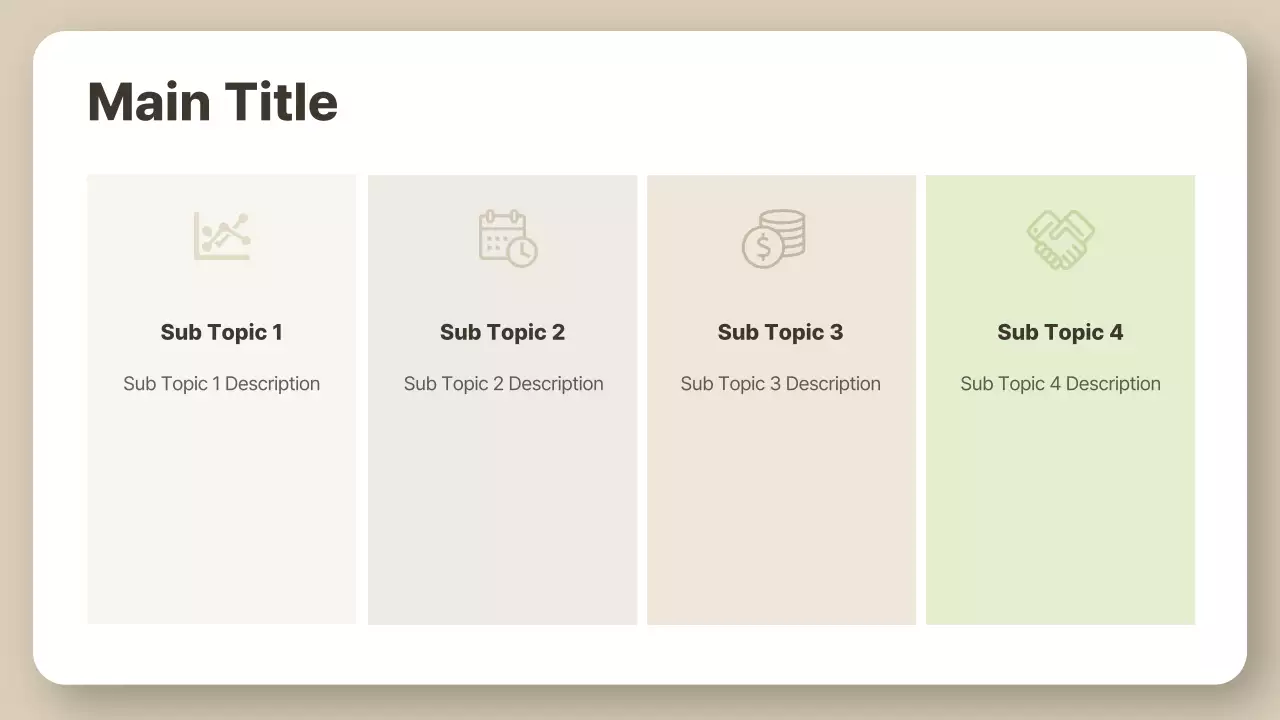Select the handshake icon in the green card
1280x720 pixels.
tap(1060, 239)
